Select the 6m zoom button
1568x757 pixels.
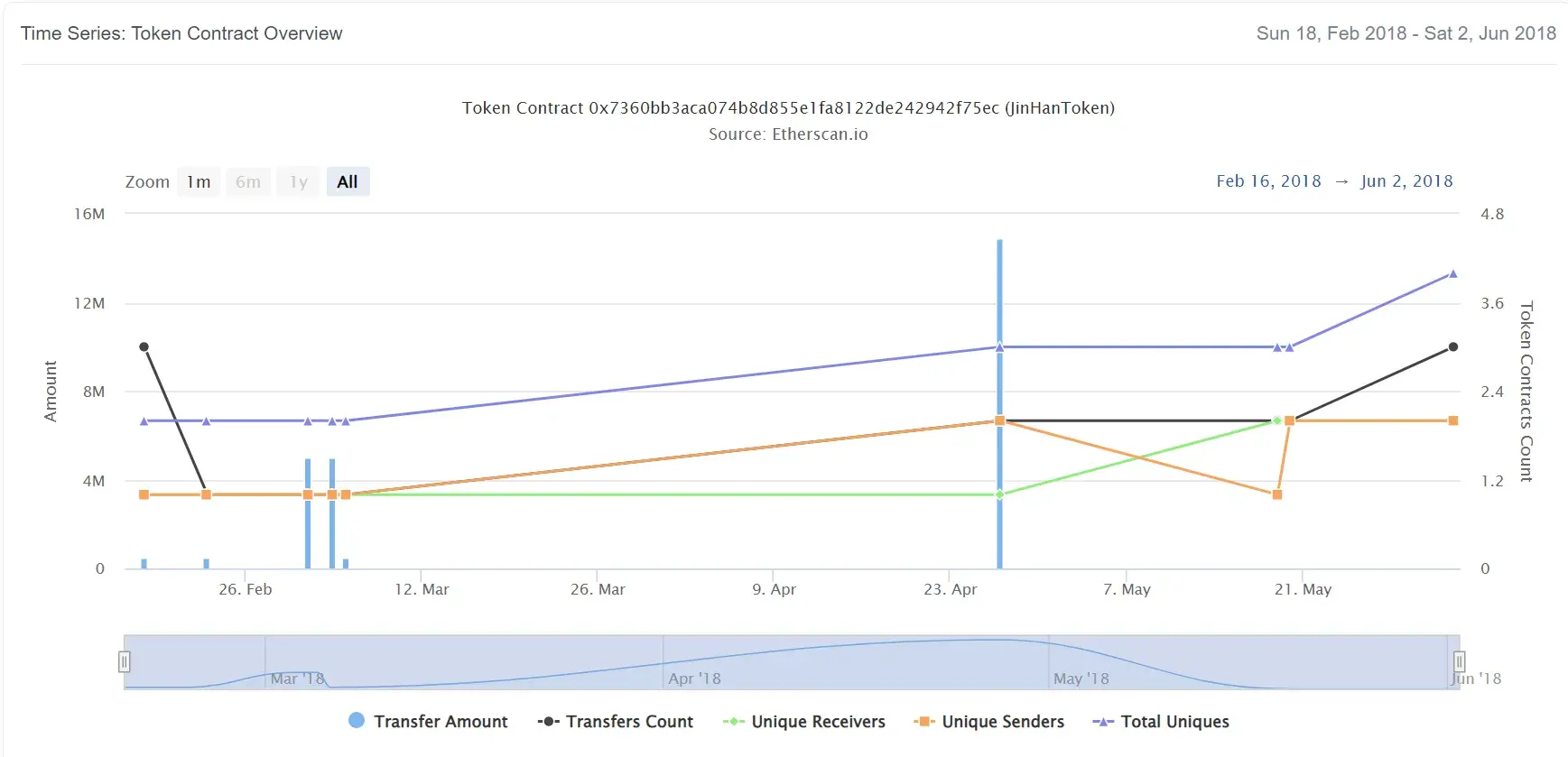click(x=248, y=182)
